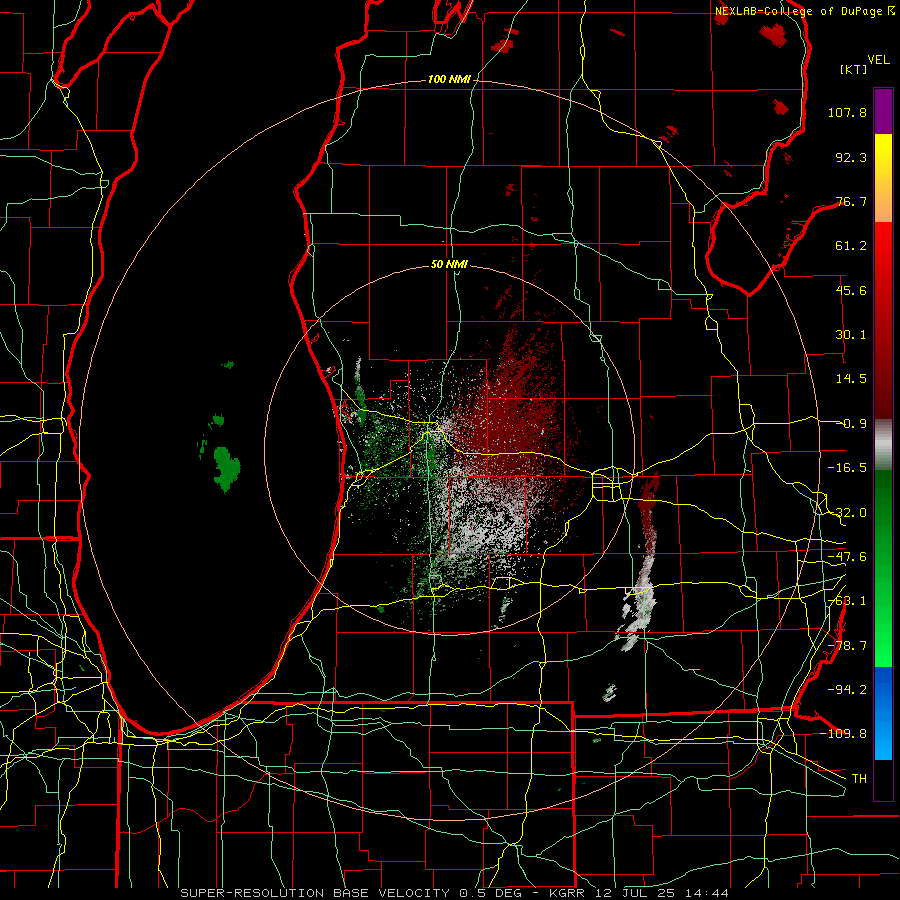Image resolution: width=900 pixels, height=900 pixels.
Task: Click the 45.6 legend value
Action: [x=851, y=290]
